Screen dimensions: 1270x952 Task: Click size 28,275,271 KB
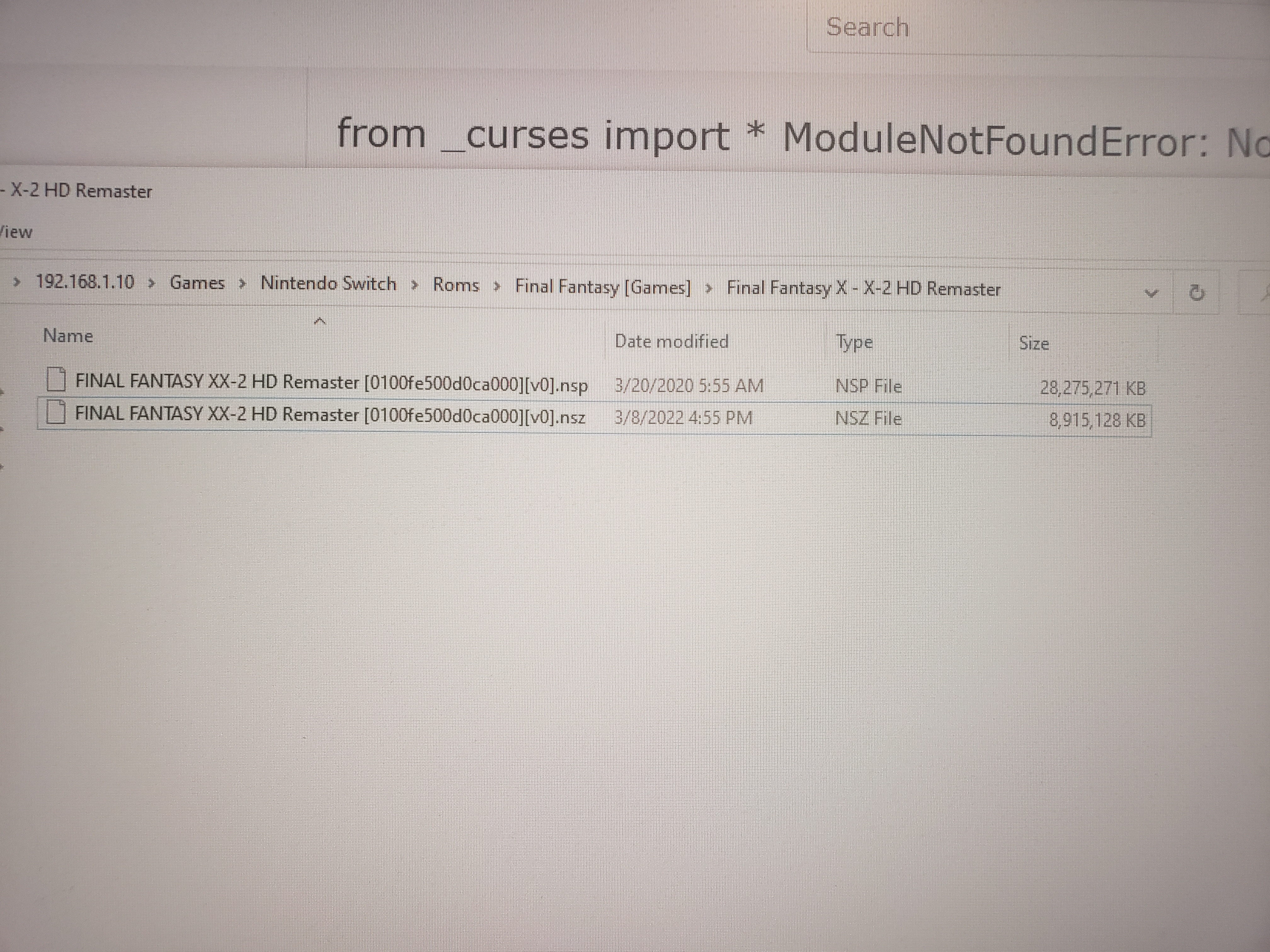pyautogui.click(x=1093, y=388)
